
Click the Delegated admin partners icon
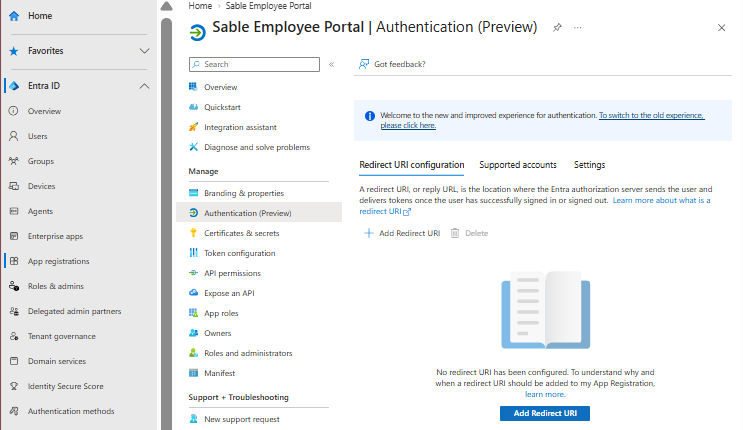[x=14, y=311]
